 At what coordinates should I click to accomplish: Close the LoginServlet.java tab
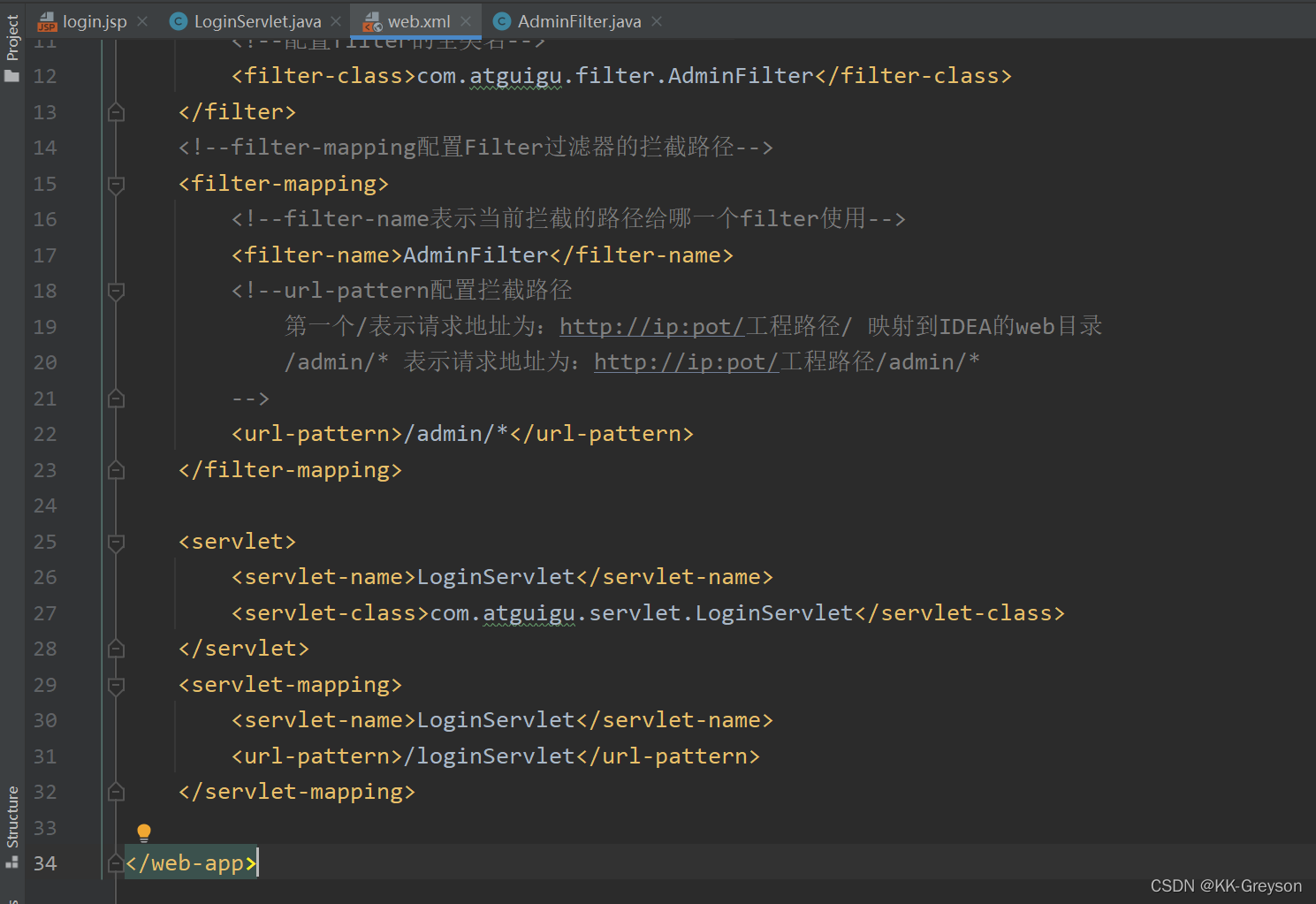(x=336, y=21)
